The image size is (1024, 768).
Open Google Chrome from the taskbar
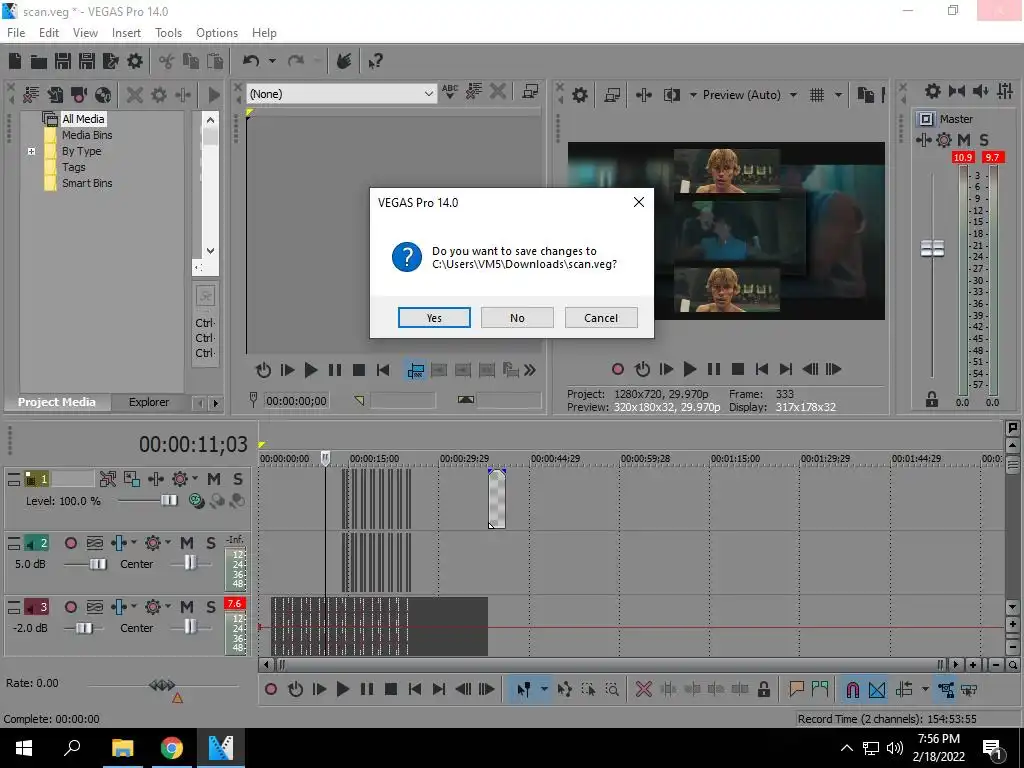(x=172, y=748)
